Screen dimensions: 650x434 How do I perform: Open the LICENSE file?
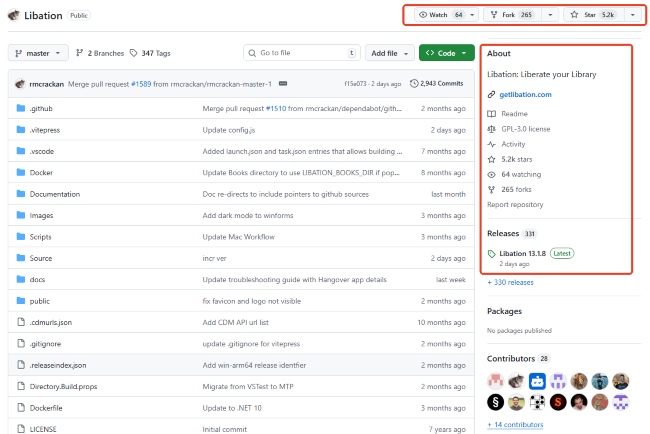[x=43, y=429]
